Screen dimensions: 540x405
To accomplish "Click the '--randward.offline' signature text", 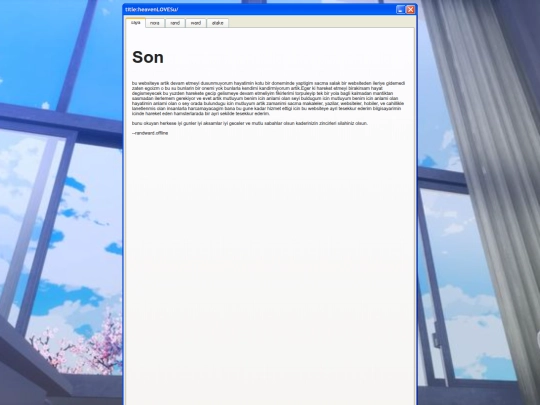I will click(150, 133).
